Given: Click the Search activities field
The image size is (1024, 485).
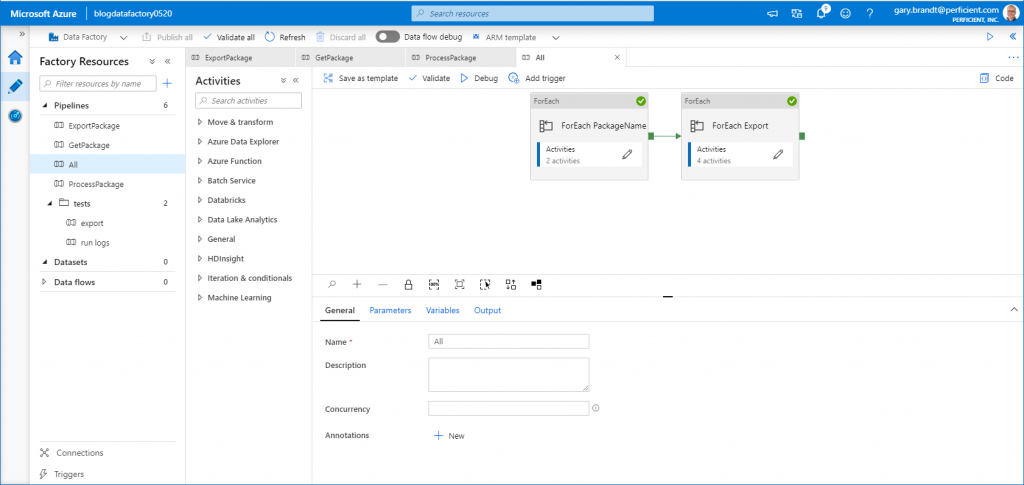Looking at the screenshot, I should pos(248,101).
